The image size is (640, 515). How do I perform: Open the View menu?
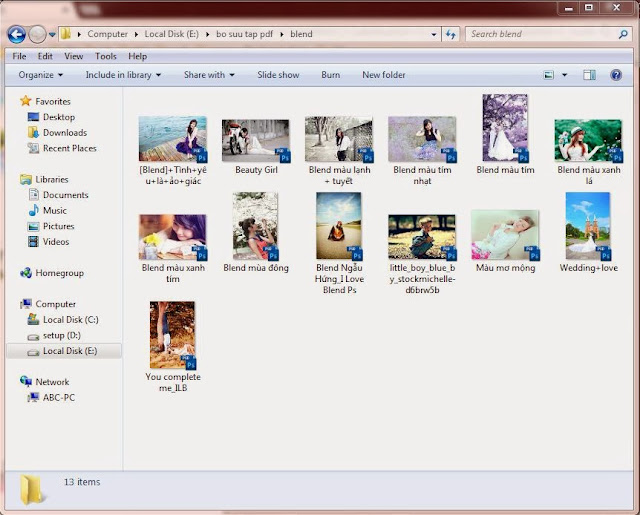(73, 56)
